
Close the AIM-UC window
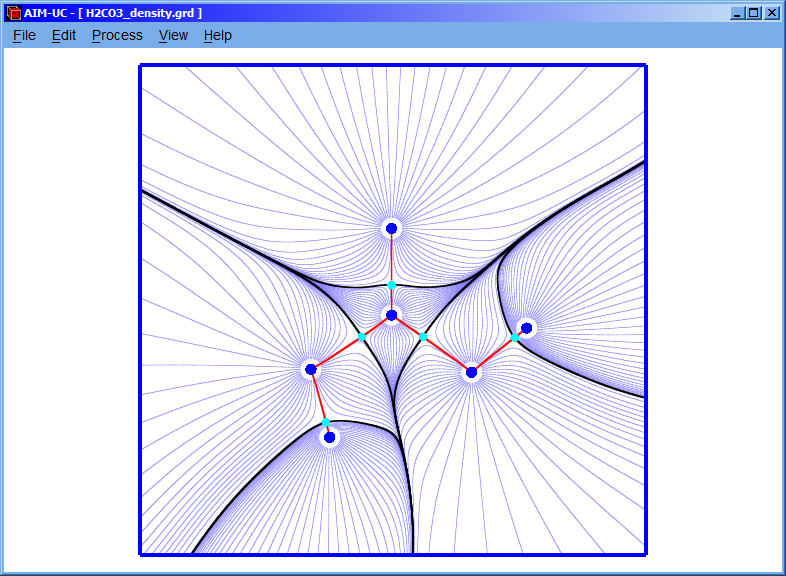tap(772, 13)
